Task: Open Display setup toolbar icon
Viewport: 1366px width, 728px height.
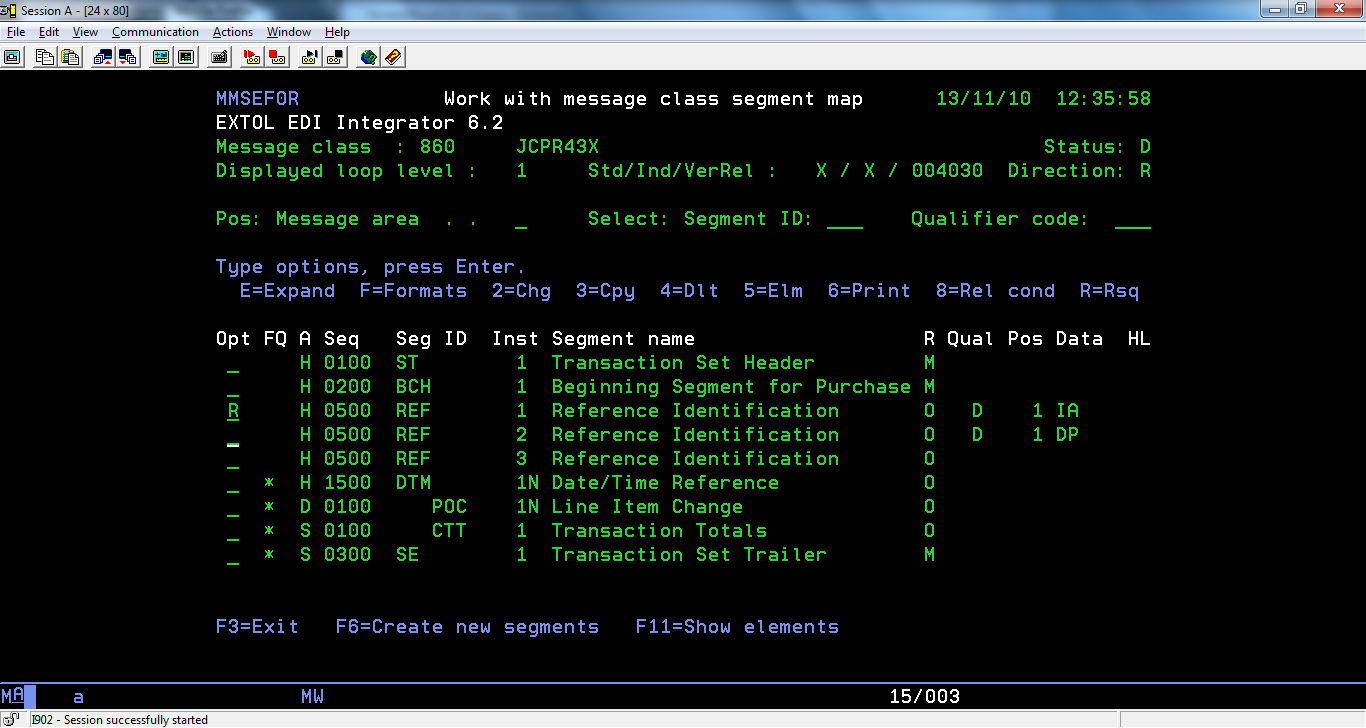Action: [161, 57]
